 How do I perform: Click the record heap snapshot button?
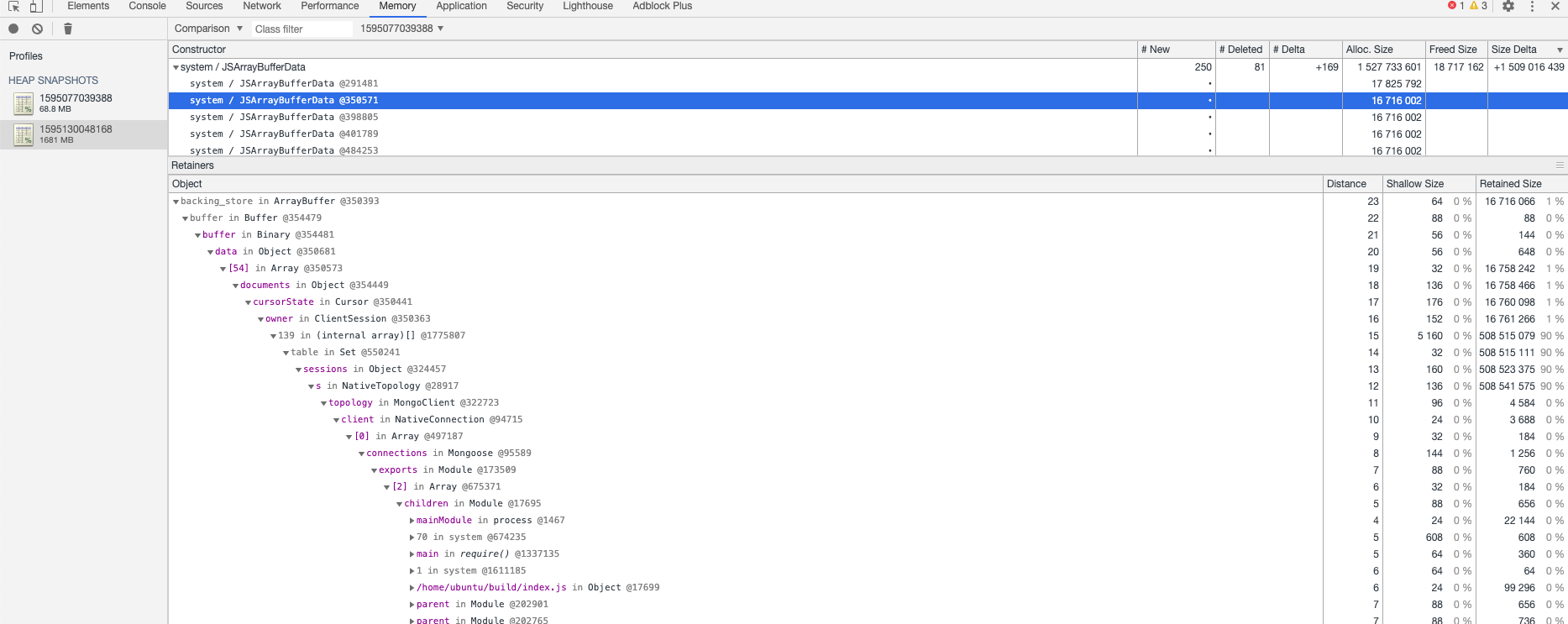[x=13, y=29]
